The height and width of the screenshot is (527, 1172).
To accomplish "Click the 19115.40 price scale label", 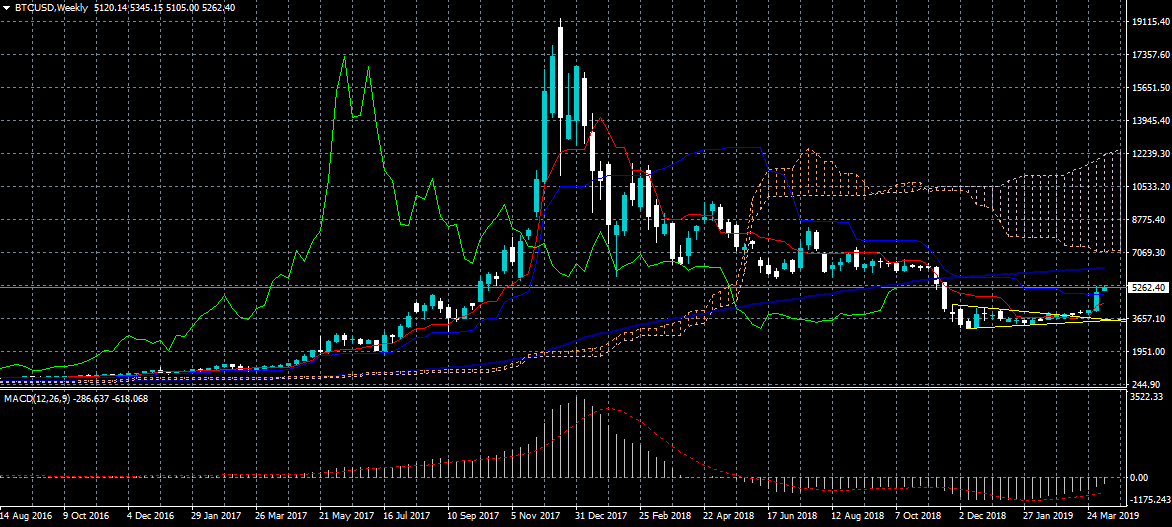I will 1147,22.
